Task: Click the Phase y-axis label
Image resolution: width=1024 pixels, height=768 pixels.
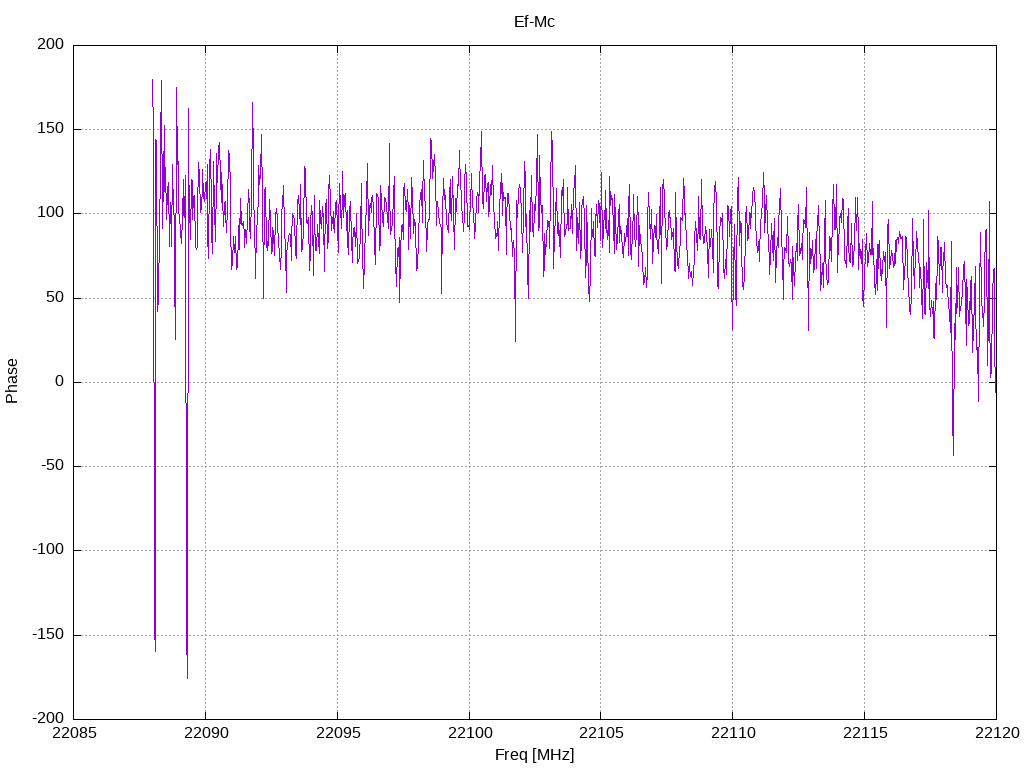Action: [x=12, y=381]
